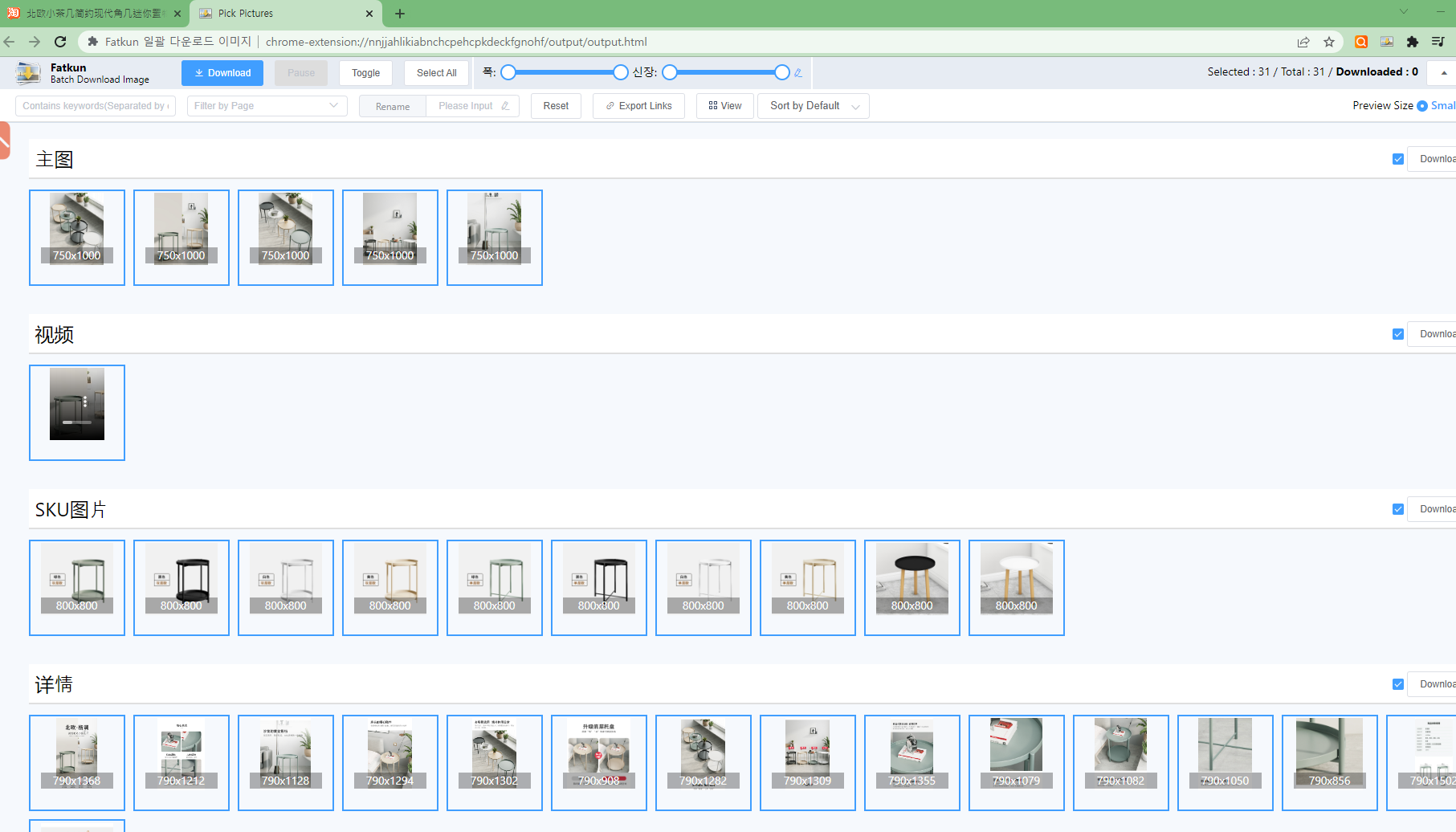
Task: Close the Taobao product tab
Action: click(177, 14)
